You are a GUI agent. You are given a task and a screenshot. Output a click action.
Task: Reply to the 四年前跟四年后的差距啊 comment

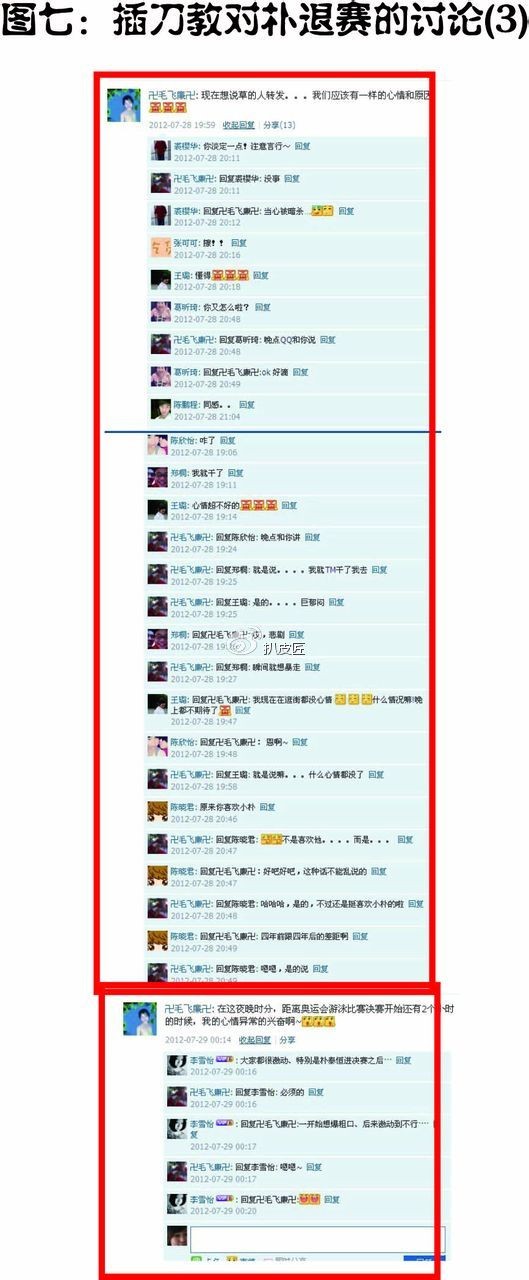[359, 936]
